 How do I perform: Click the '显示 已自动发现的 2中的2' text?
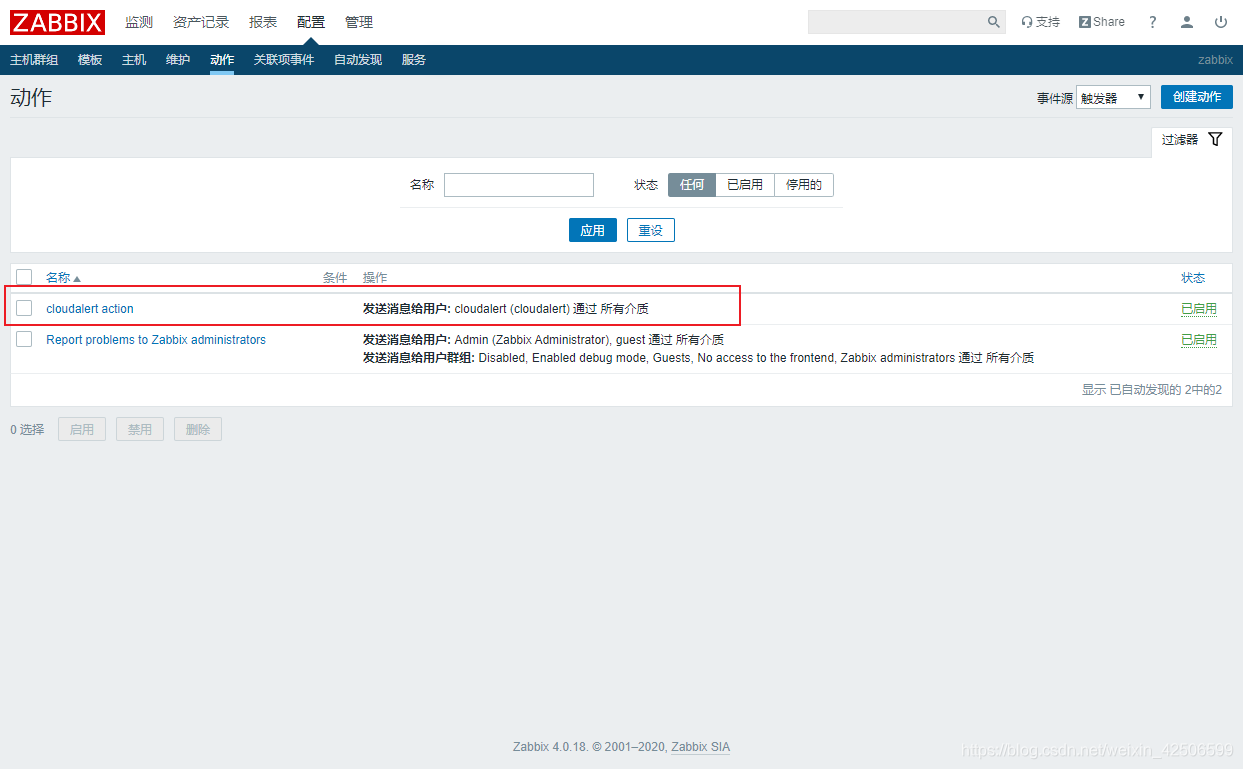pyautogui.click(x=1151, y=390)
